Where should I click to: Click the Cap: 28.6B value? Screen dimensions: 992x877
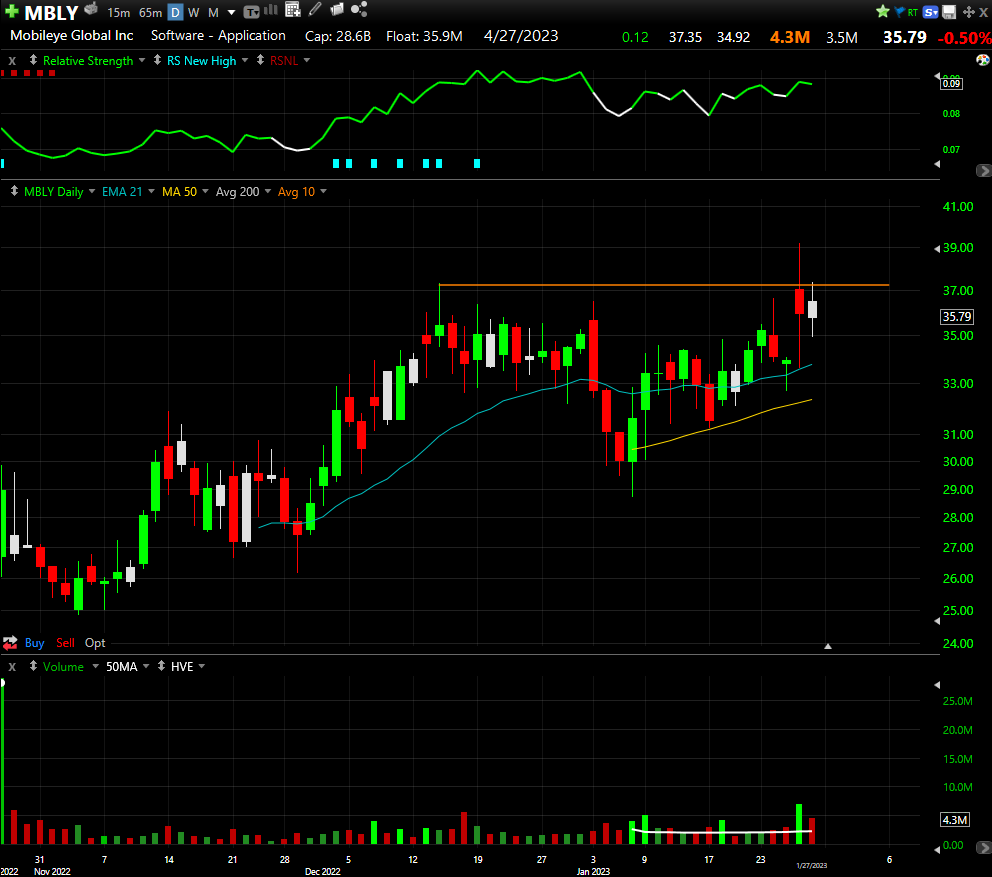338,37
